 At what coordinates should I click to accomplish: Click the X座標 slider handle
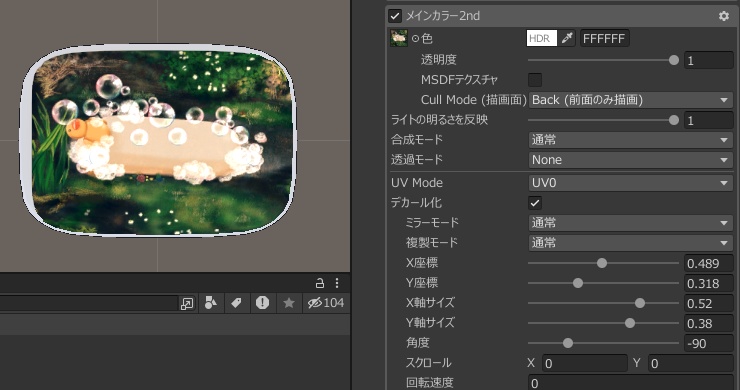602,263
